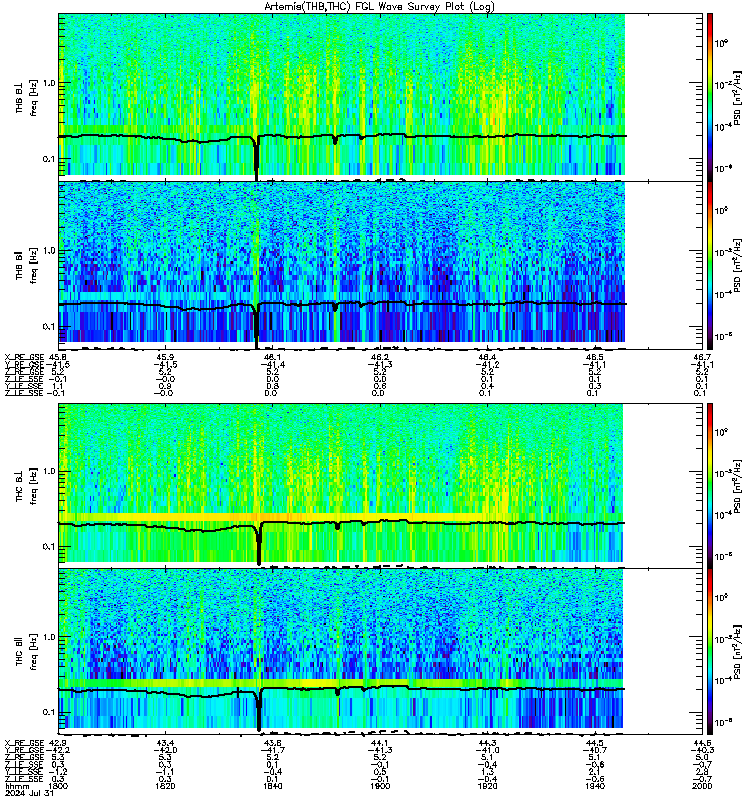Click the Artemis FGL Wave Survey Plot title
This screenshot has height=800, width=750.
tap(379, 6)
